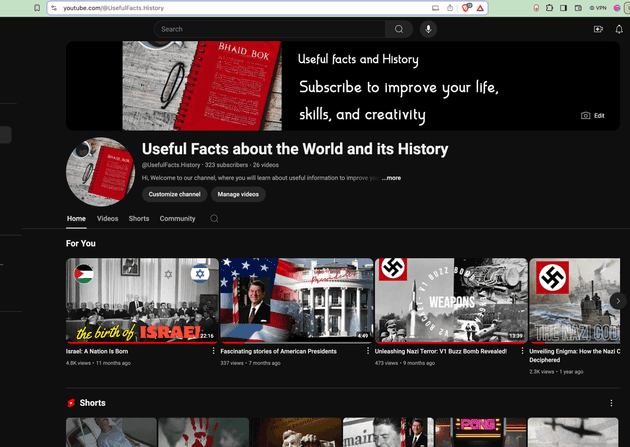The height and width of the screenshot is (447, 630).
Task: Click the red Shorts logo icon
Action: [71, 403]
